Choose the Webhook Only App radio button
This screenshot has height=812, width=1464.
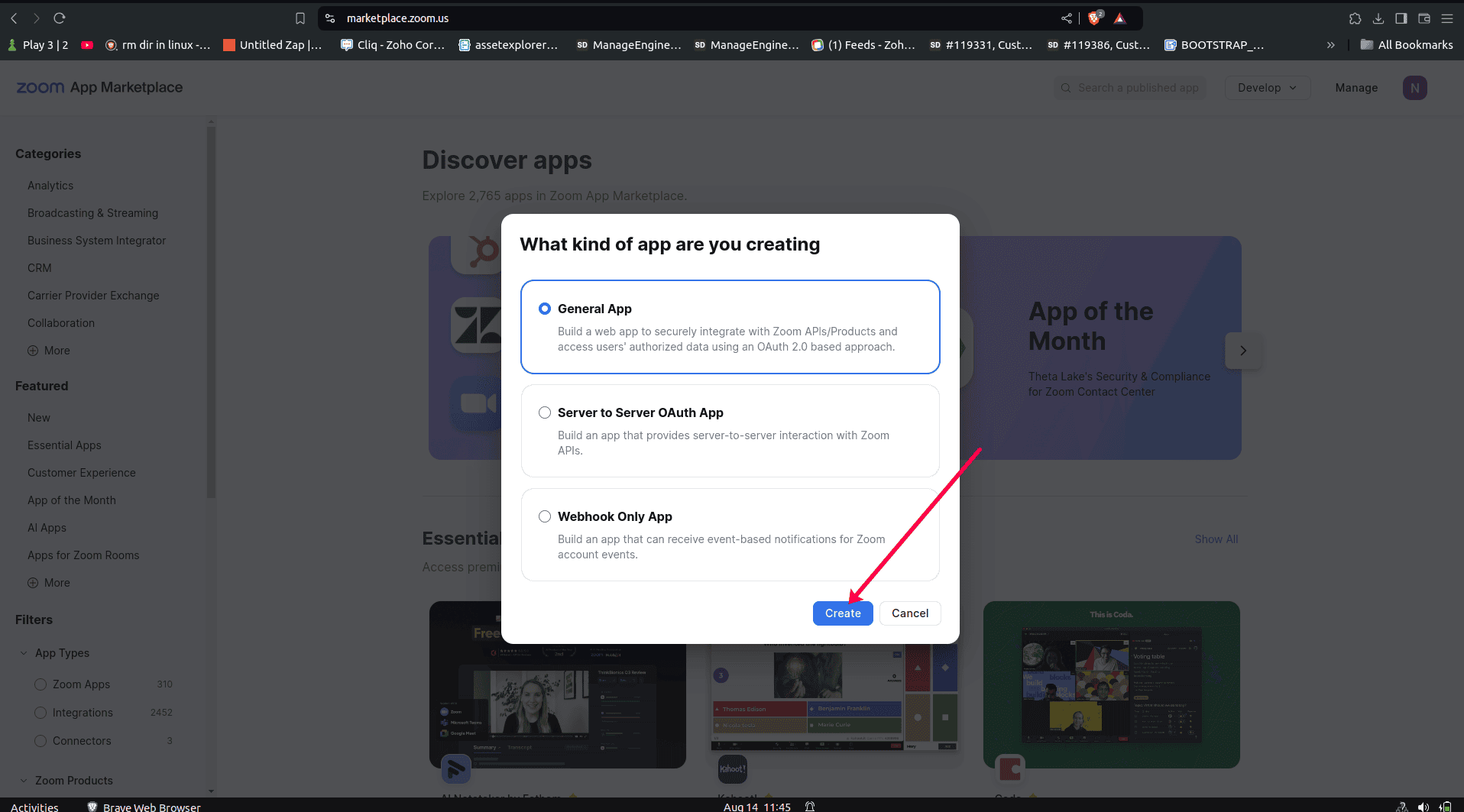[x=545, y=516]
